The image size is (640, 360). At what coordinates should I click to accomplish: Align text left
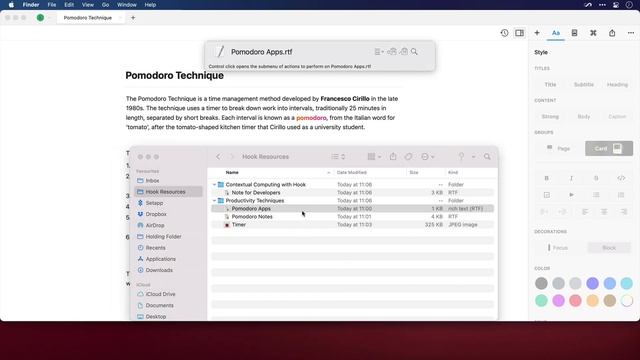(x=585, y=212)
